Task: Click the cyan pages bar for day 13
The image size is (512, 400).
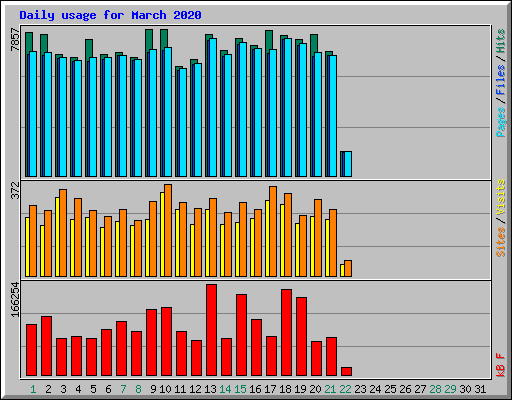Action: click(213, 107)
